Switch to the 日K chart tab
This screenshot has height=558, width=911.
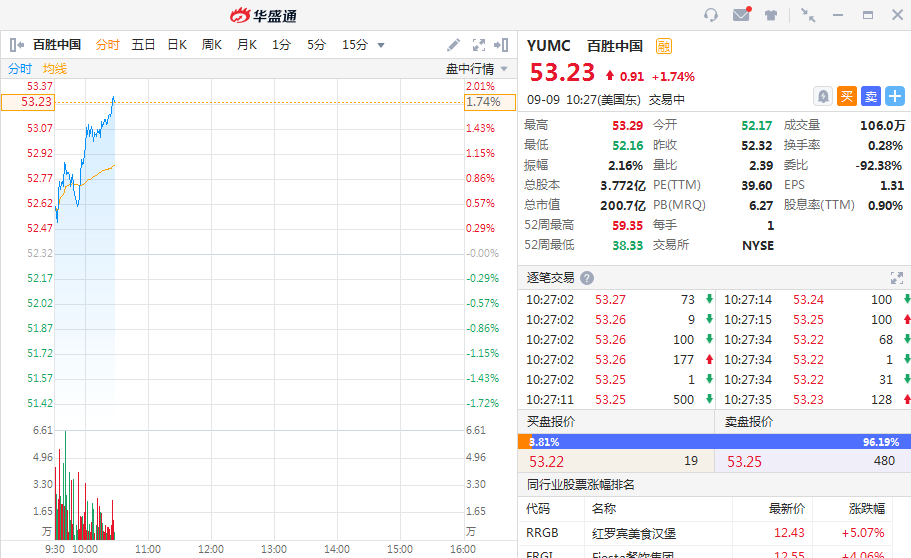[x=177, y=45]
